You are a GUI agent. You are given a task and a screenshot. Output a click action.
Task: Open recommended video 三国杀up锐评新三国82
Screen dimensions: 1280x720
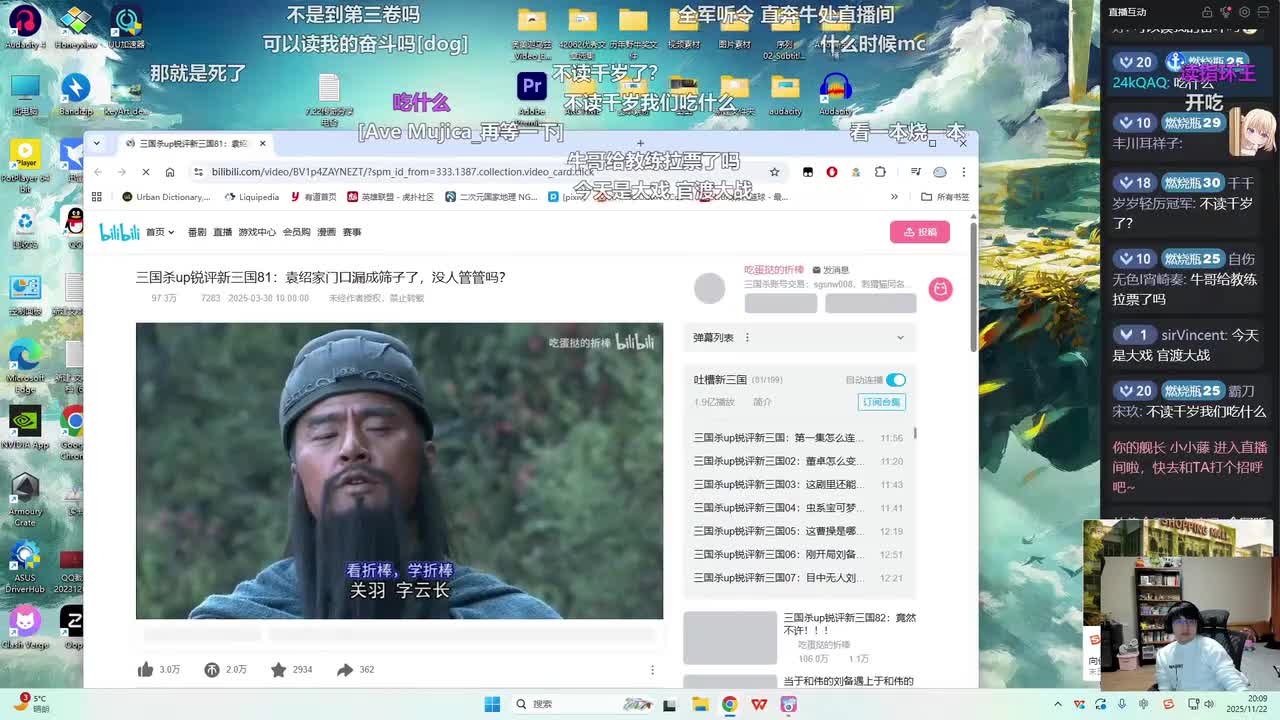click(849, 624)
